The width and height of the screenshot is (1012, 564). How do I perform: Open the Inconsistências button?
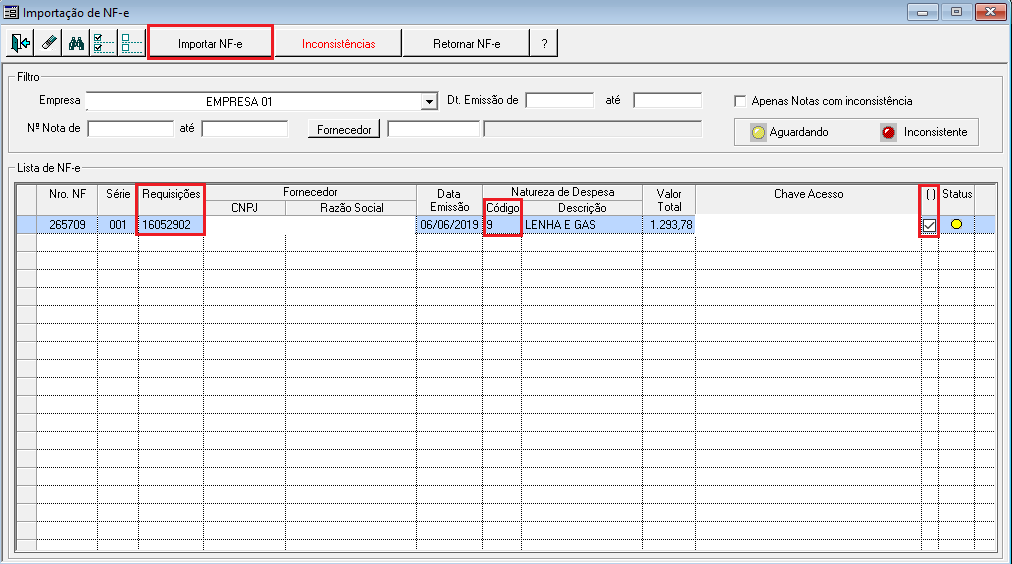338,43
